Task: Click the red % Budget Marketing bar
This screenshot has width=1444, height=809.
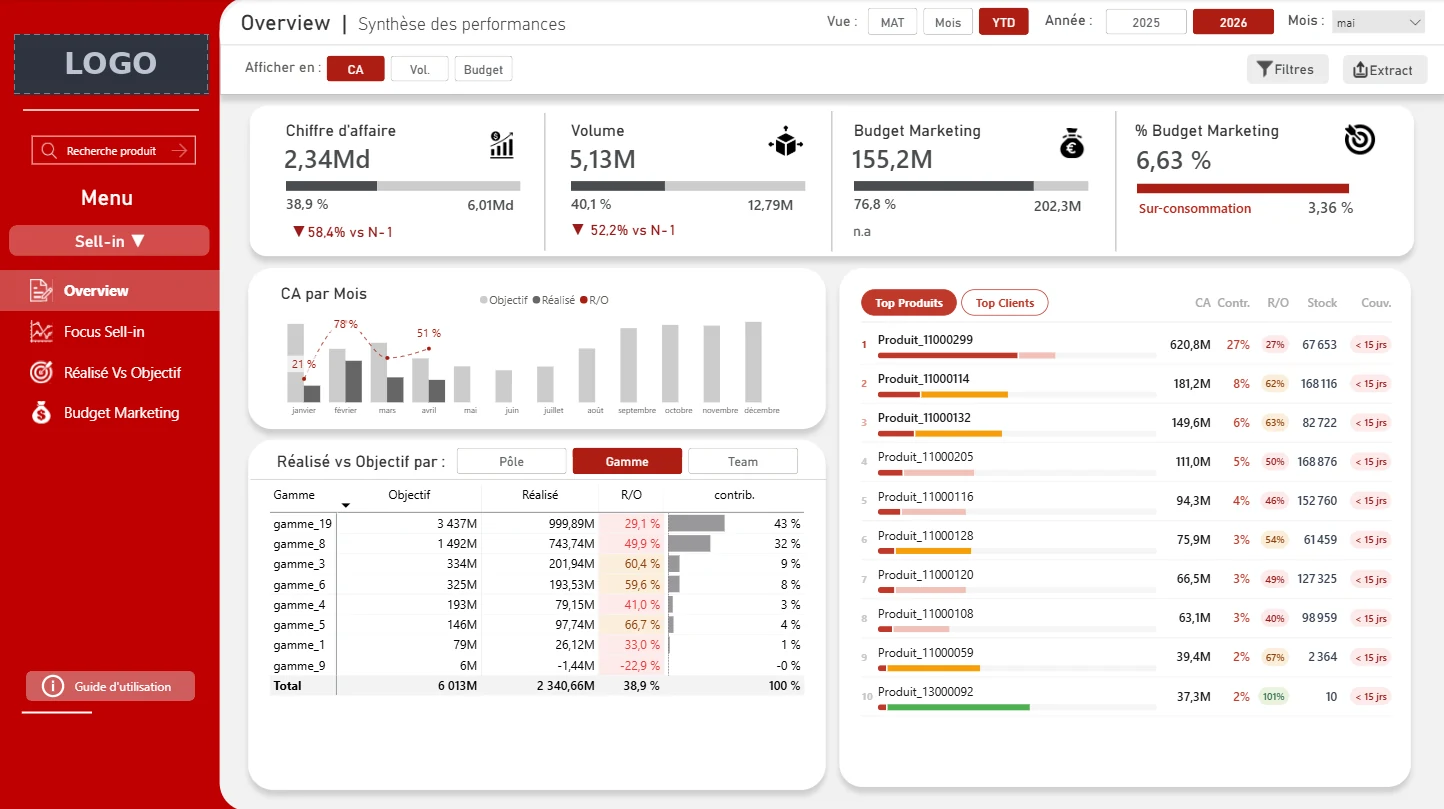Action: [1243, 188]
